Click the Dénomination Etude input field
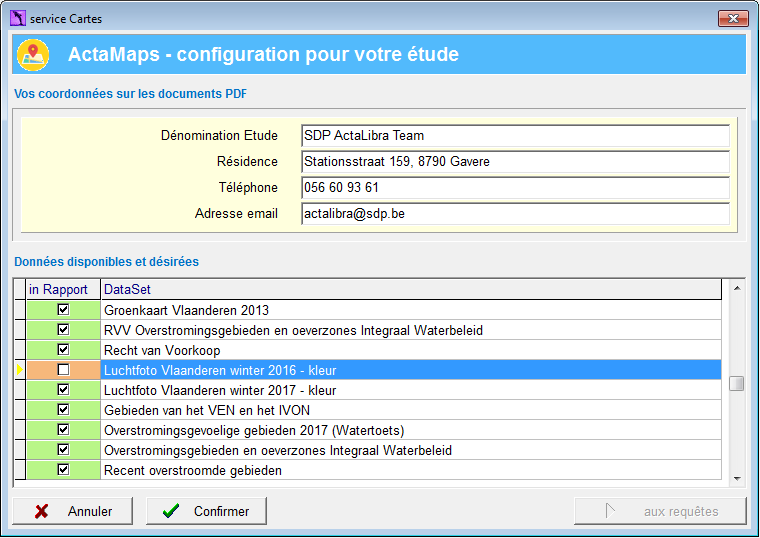This screenshot has width=760, height=538. point(515,136)
